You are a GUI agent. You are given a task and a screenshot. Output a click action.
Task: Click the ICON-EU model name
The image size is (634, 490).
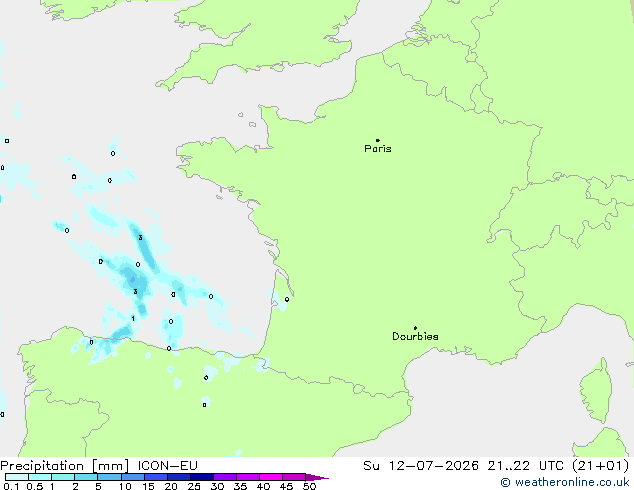click(167, 466)
